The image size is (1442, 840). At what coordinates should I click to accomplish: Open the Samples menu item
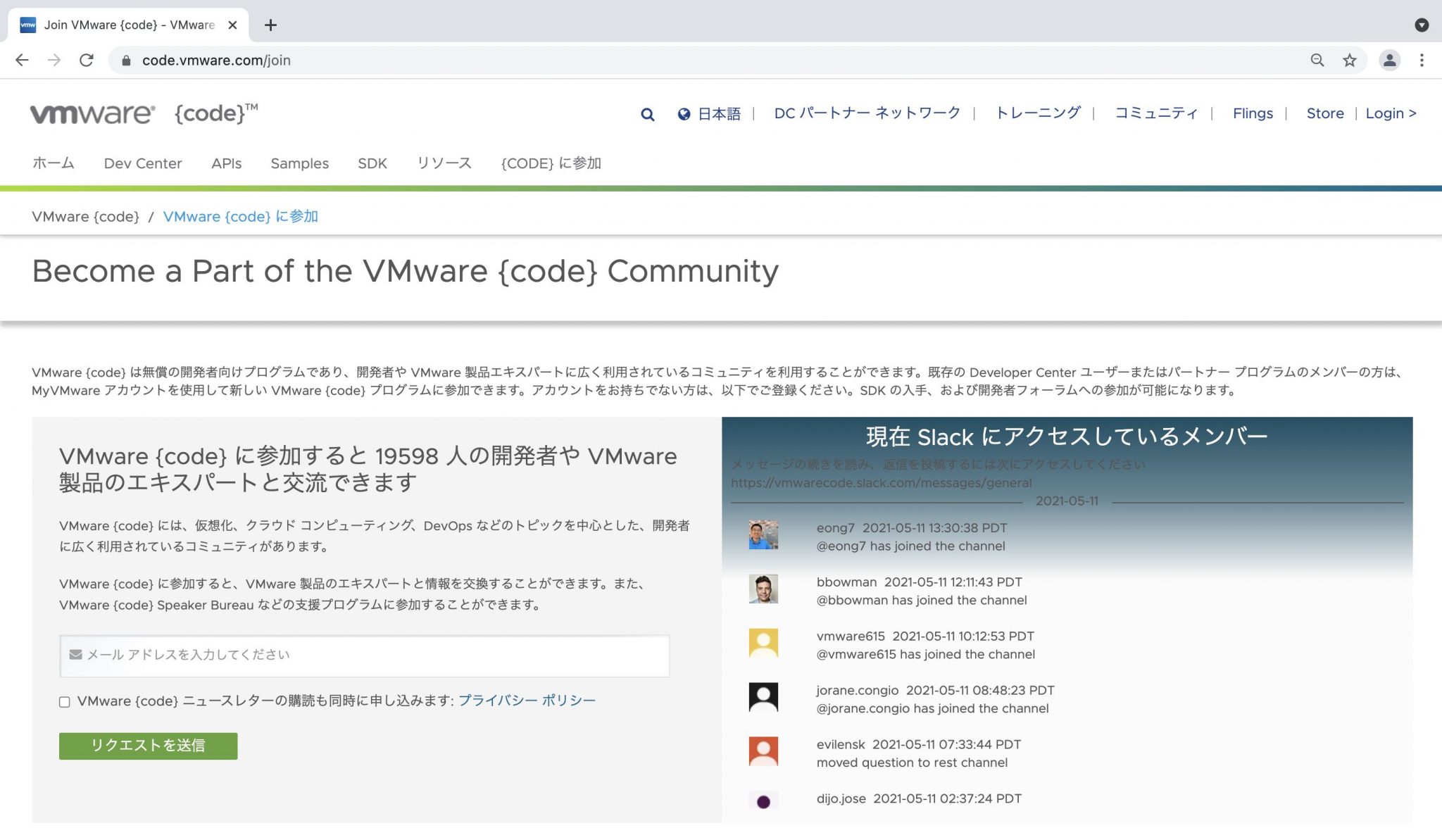(299, 163)
